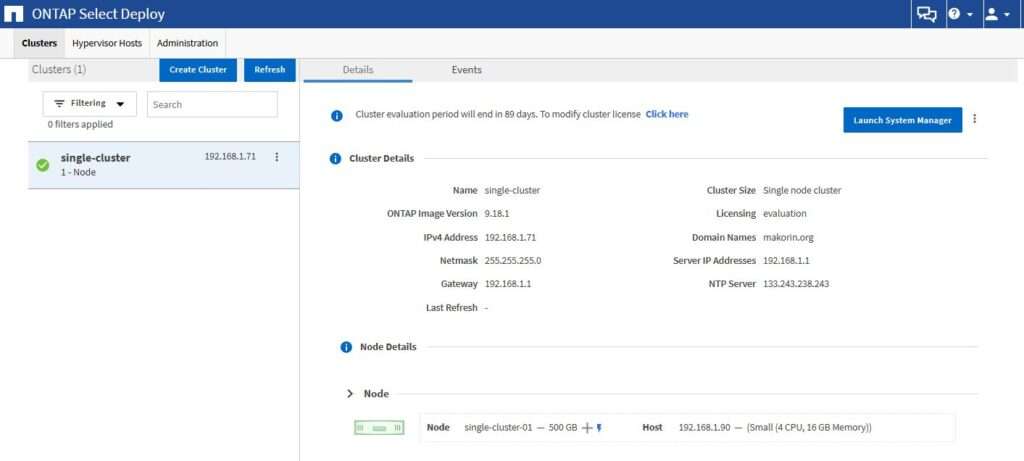Select the Events tab

(466, 70)
